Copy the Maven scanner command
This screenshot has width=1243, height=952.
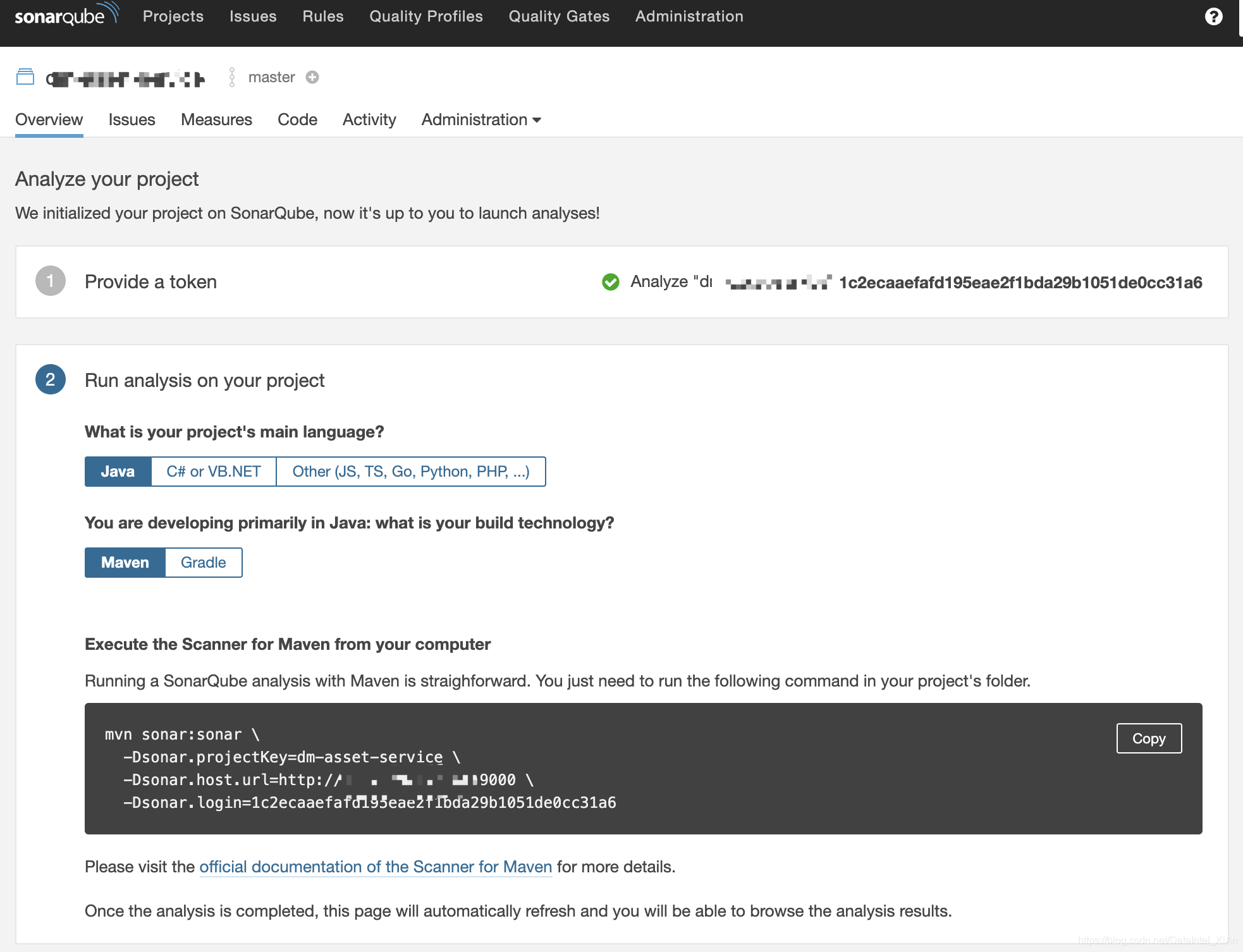pos(1148,738)
